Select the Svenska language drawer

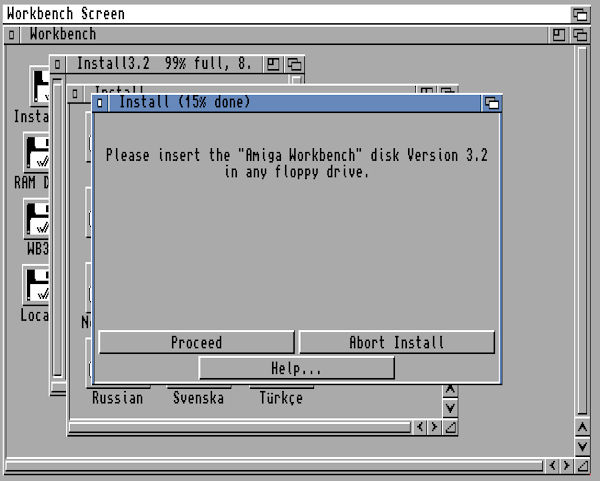(x=197, y=397)
